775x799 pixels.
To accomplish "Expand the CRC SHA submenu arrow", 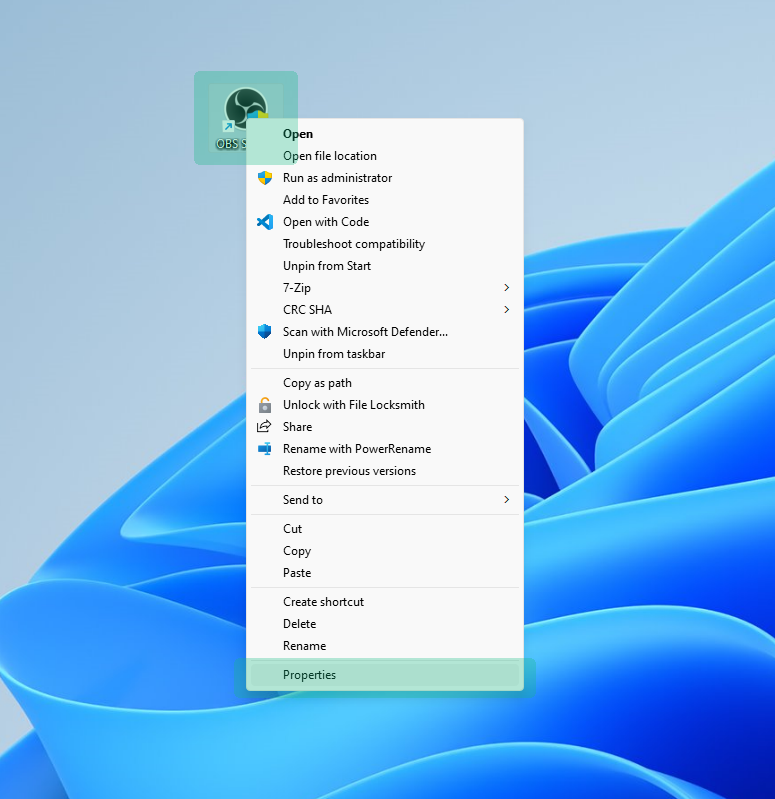I will (506, 310).
